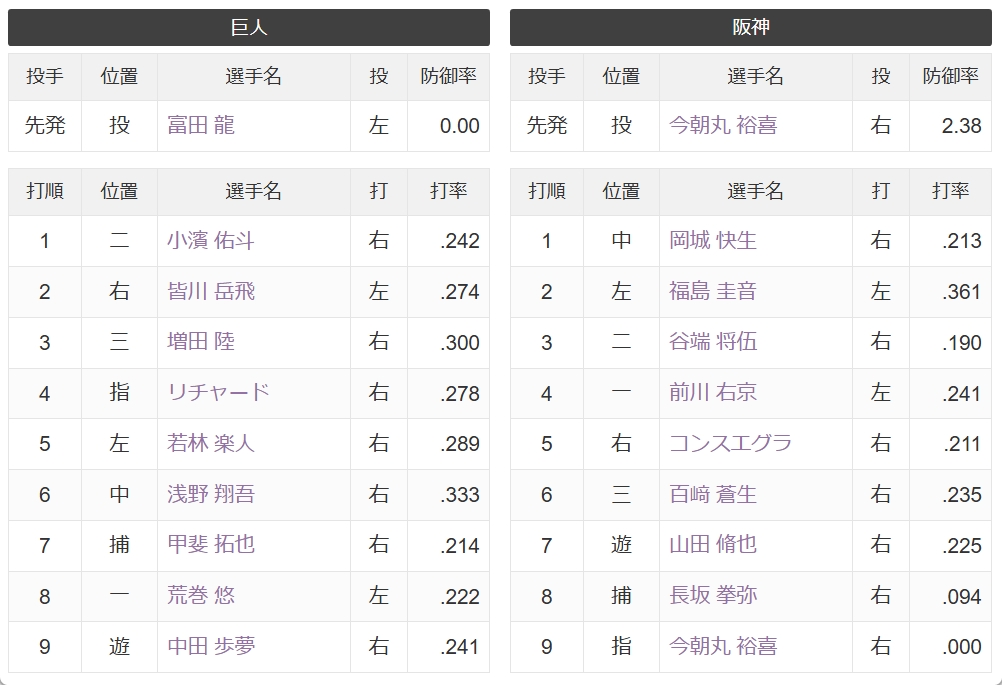Open コンスエグラ player profile
The width and height of the screenshot is (1002, 685).
coord(730,443)
